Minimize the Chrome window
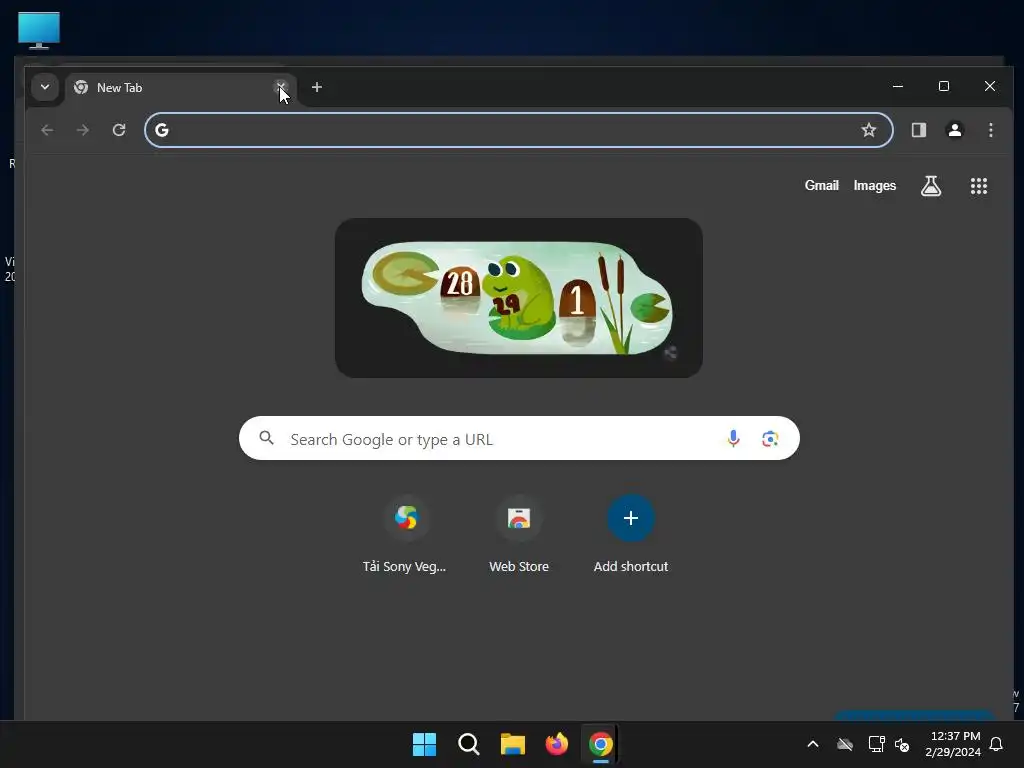This screenshot has height=768, width=1024. point(898,86)
